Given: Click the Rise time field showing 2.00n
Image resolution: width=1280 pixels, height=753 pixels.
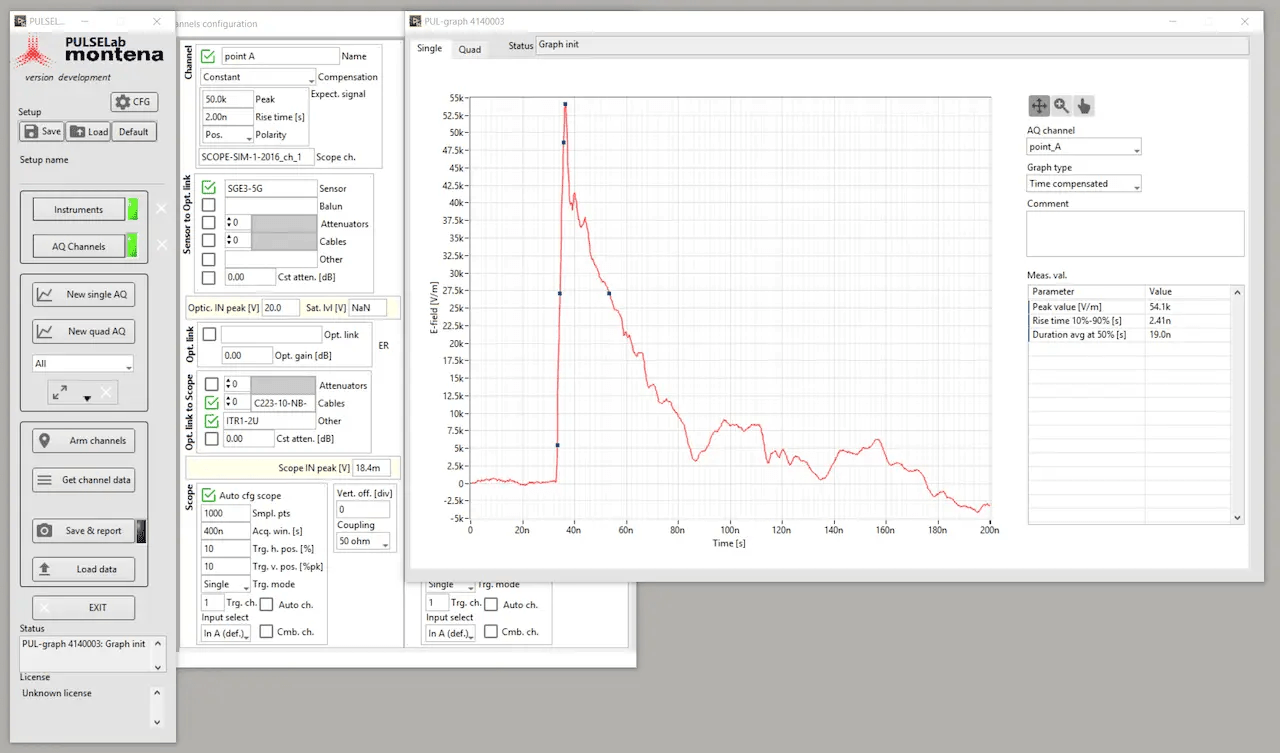Looking at the screenshot, I should 227,117.
